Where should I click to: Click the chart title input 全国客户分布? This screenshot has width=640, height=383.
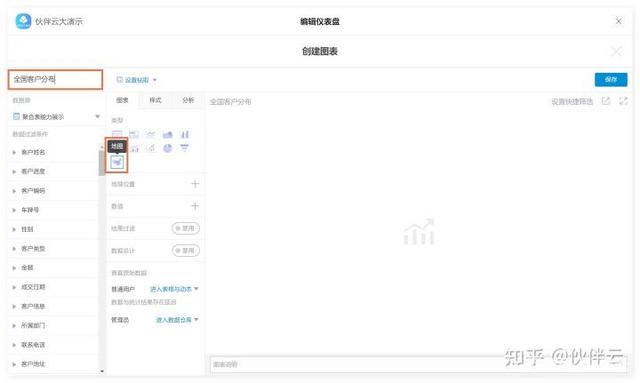[x=55, y=79]
